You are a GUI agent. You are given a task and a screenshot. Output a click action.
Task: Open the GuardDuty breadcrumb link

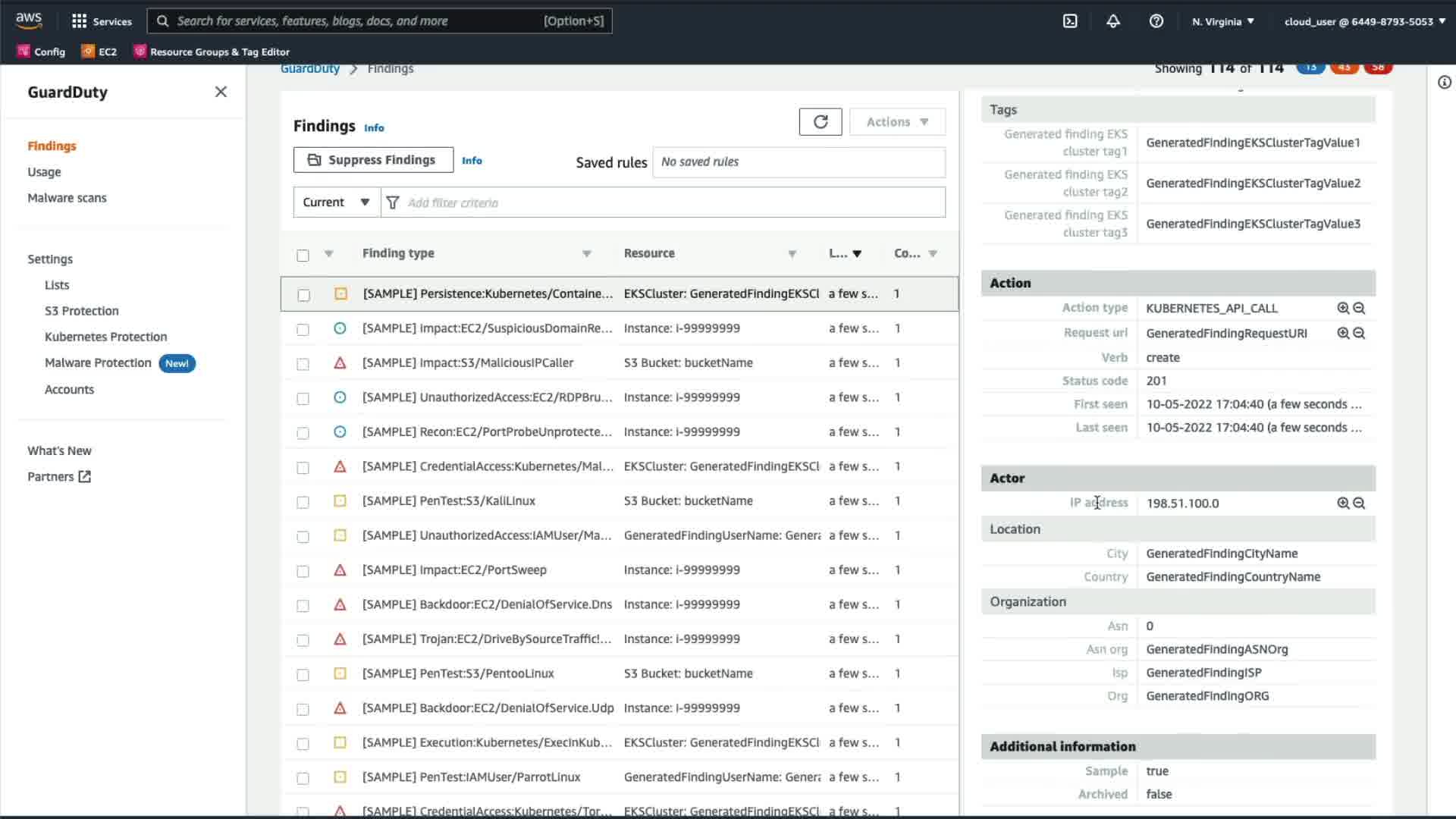click(x=310, y=69)
